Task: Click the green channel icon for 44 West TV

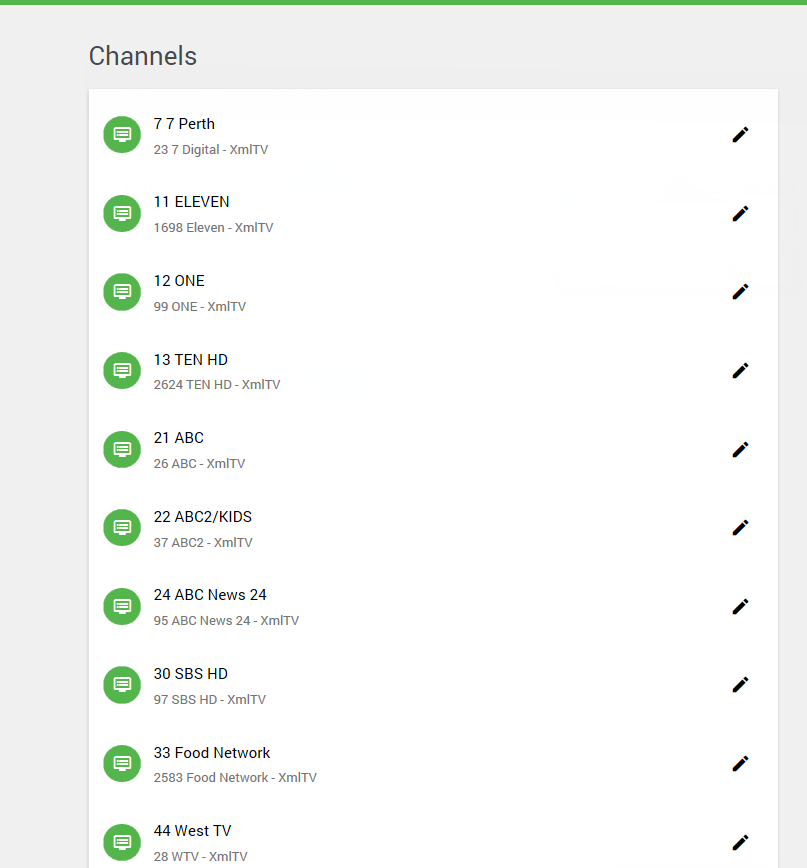Action: tap(121, 842)
